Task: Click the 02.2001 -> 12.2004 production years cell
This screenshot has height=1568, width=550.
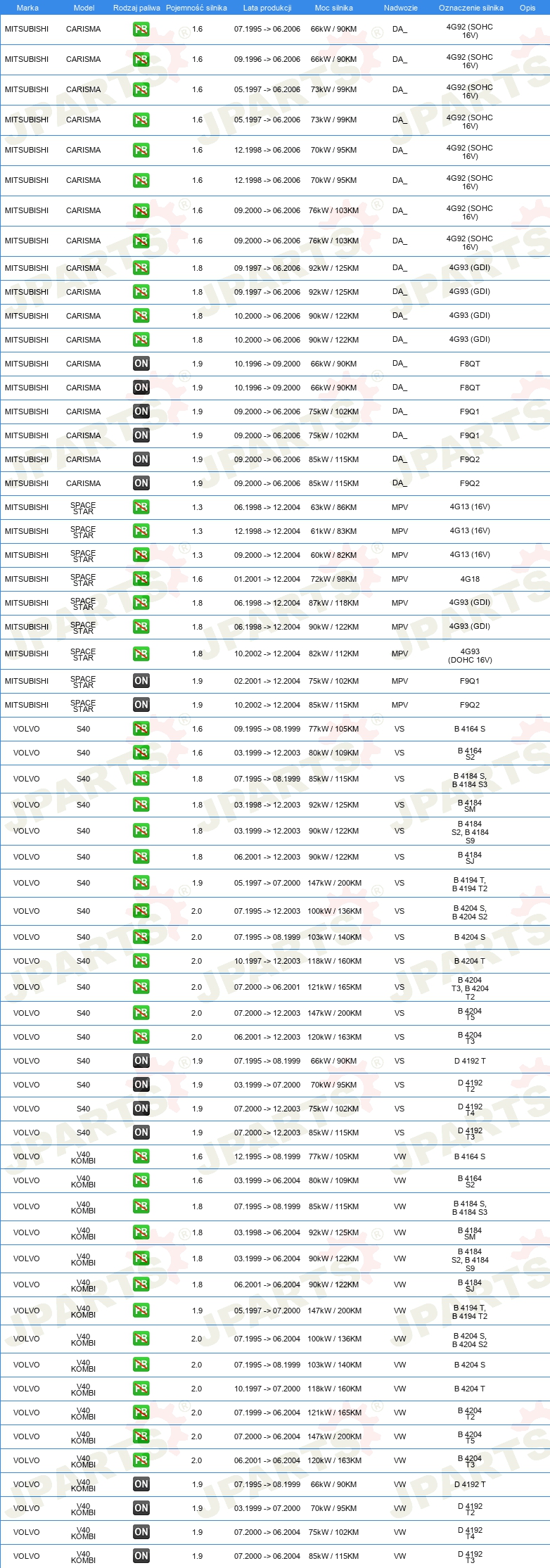Action: point(267,681)
